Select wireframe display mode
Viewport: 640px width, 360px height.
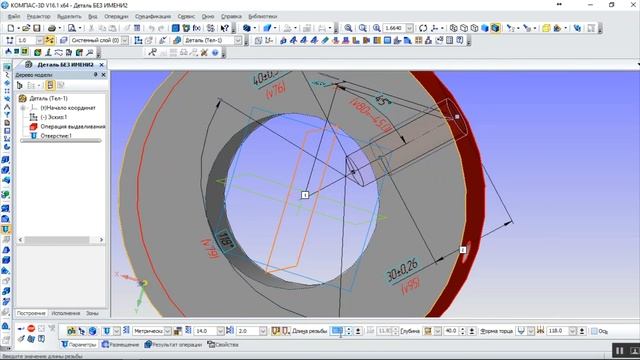coord(453,28)
